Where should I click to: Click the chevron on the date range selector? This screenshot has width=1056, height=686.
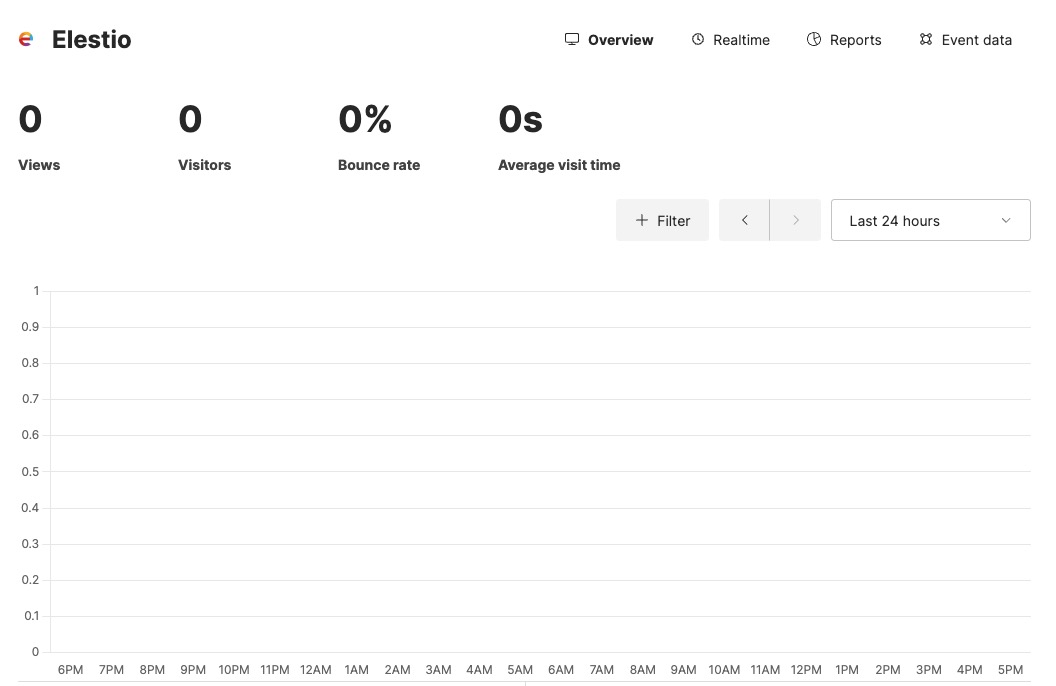coord(1006,220)
